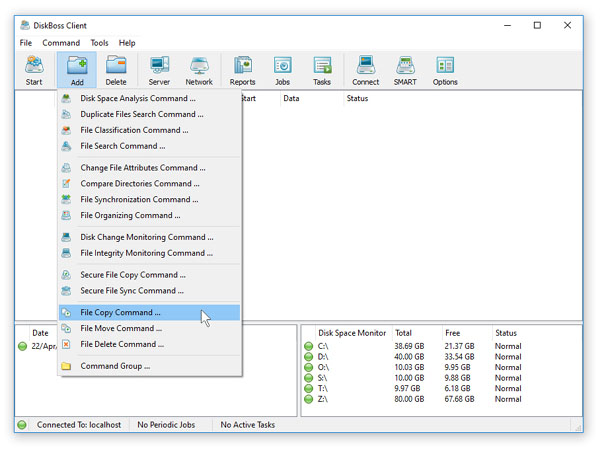Select the S:\ disk row
The height and width of the screenshot is (450, 600).
coord(442,378)
